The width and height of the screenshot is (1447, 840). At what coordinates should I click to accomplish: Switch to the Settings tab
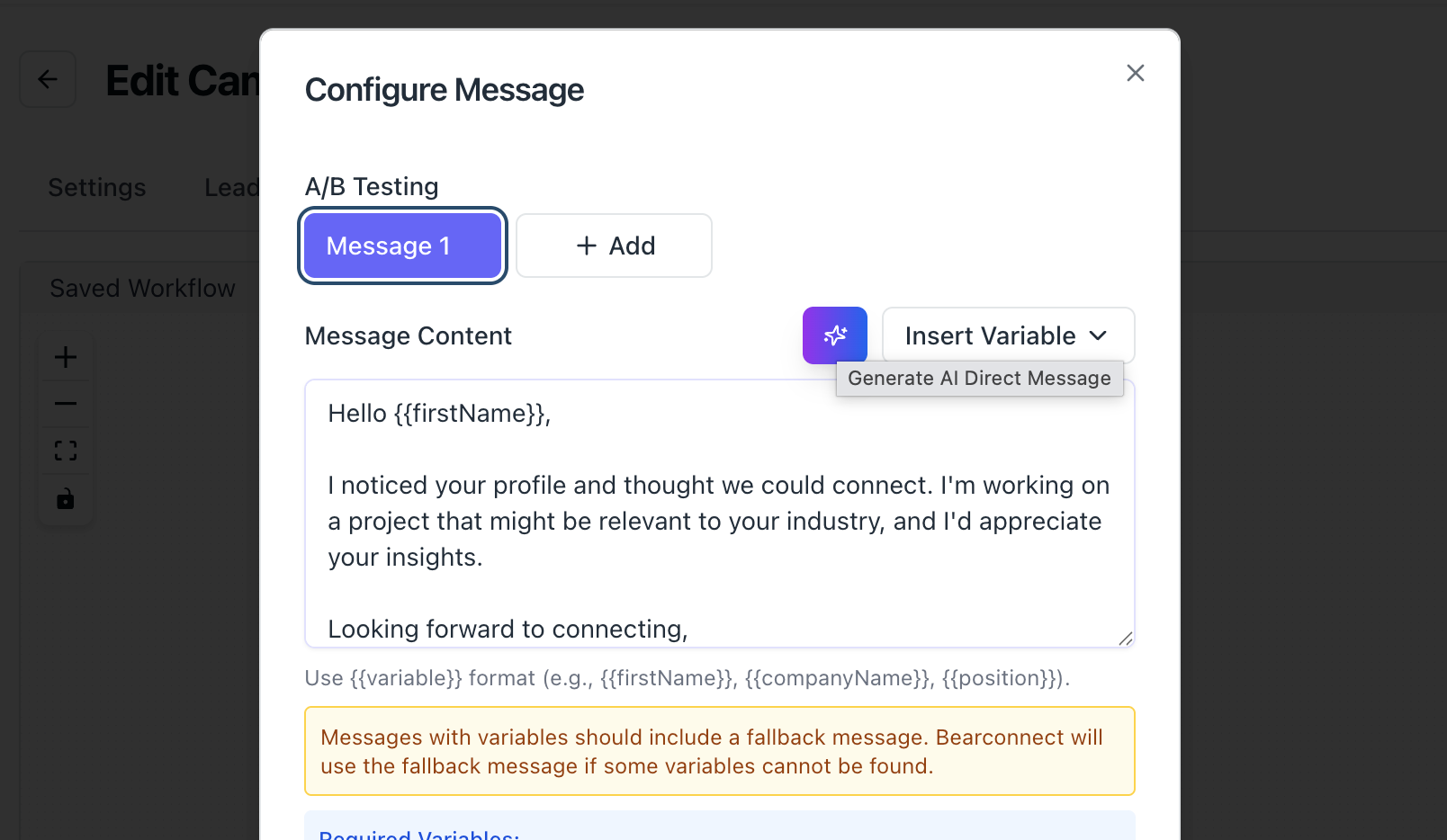click(x=97, y=187)
